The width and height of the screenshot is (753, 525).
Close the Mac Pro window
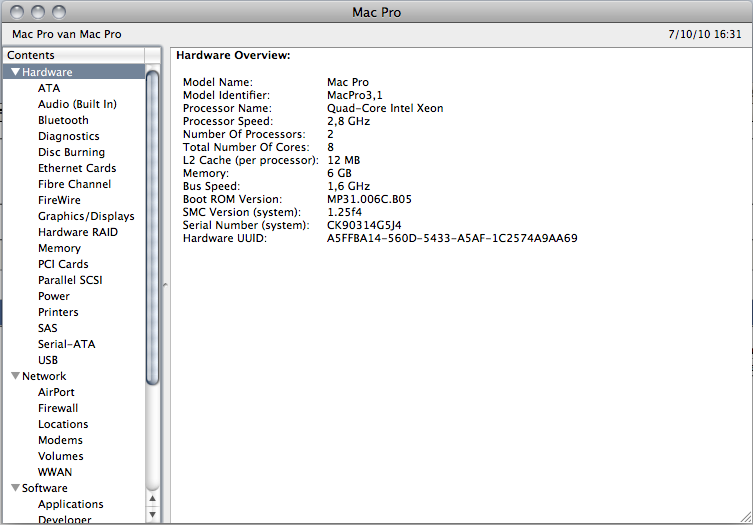(x=17, y=12)
